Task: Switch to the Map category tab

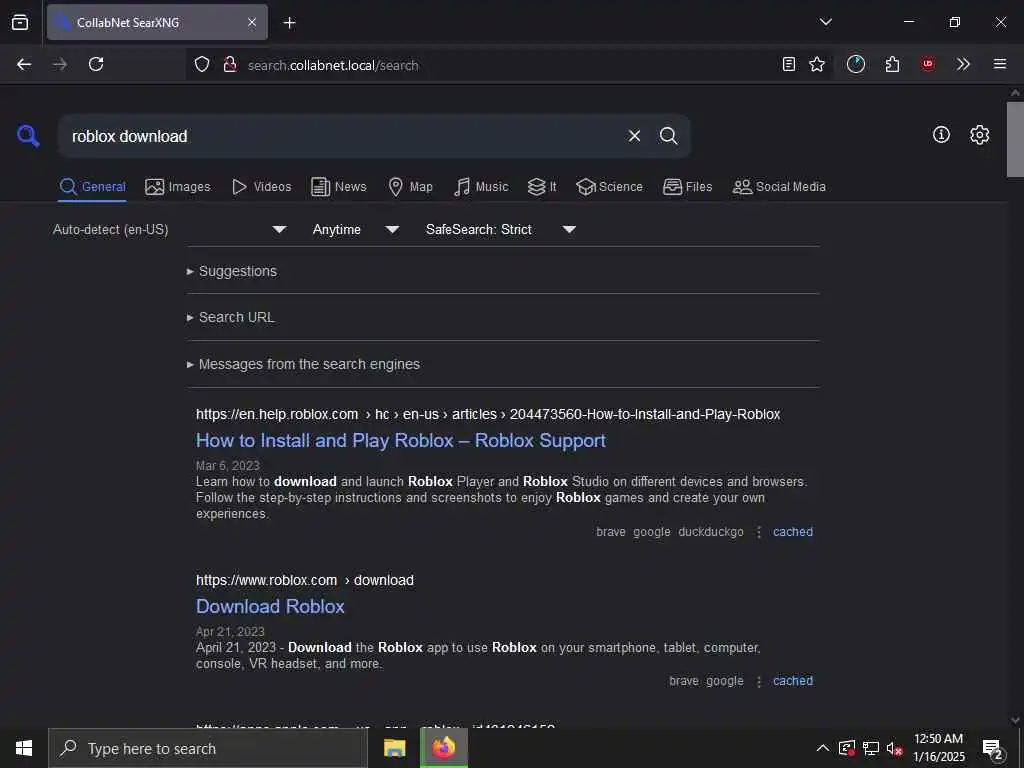Action: click(x=410, y=187)
